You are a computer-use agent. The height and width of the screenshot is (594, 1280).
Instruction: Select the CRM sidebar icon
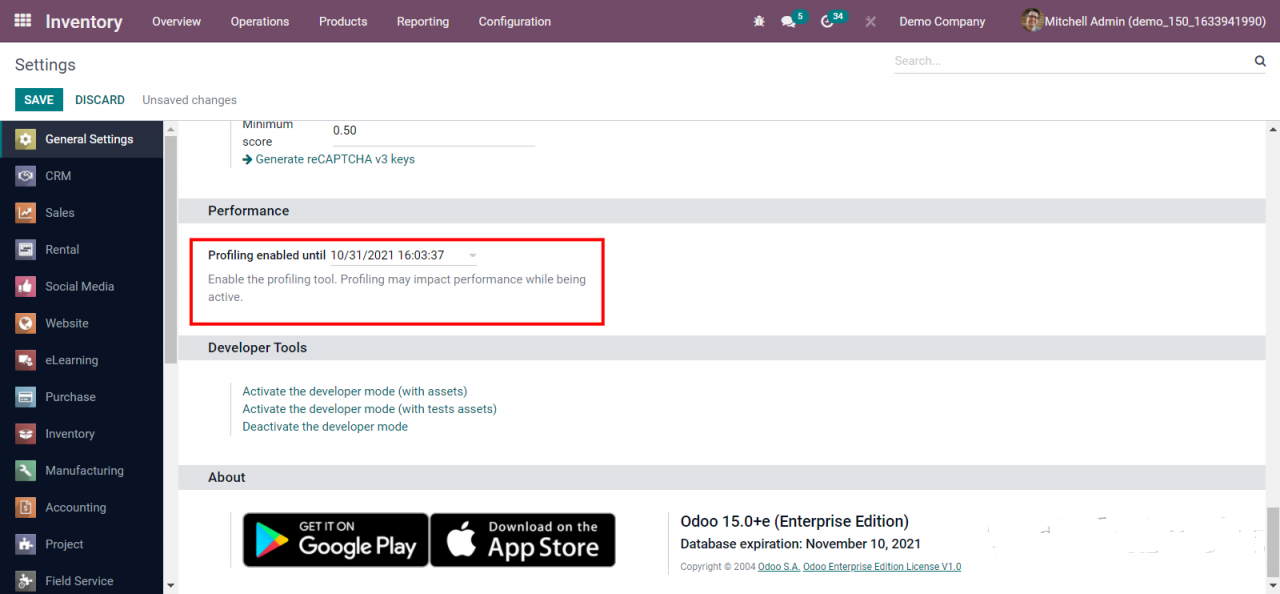pos(26,176)
